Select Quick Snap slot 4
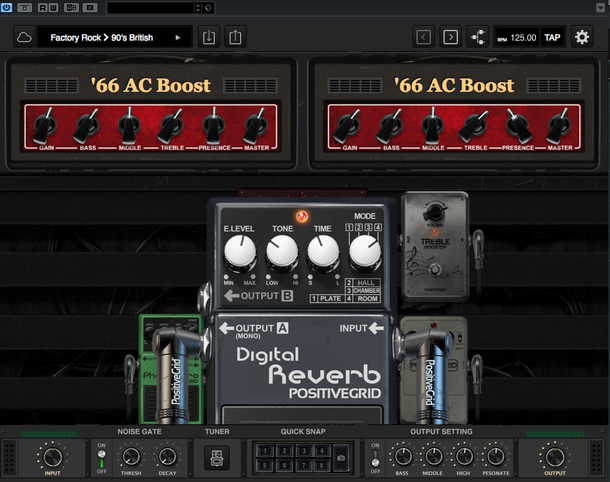Image resolution: width=610 pixels, height=482 pixels. 322,450
